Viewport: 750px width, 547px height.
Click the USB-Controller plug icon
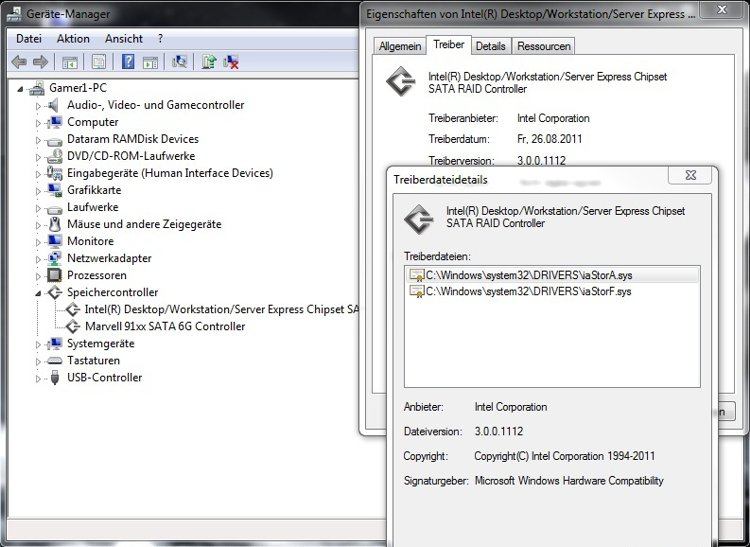coord(55,378)
